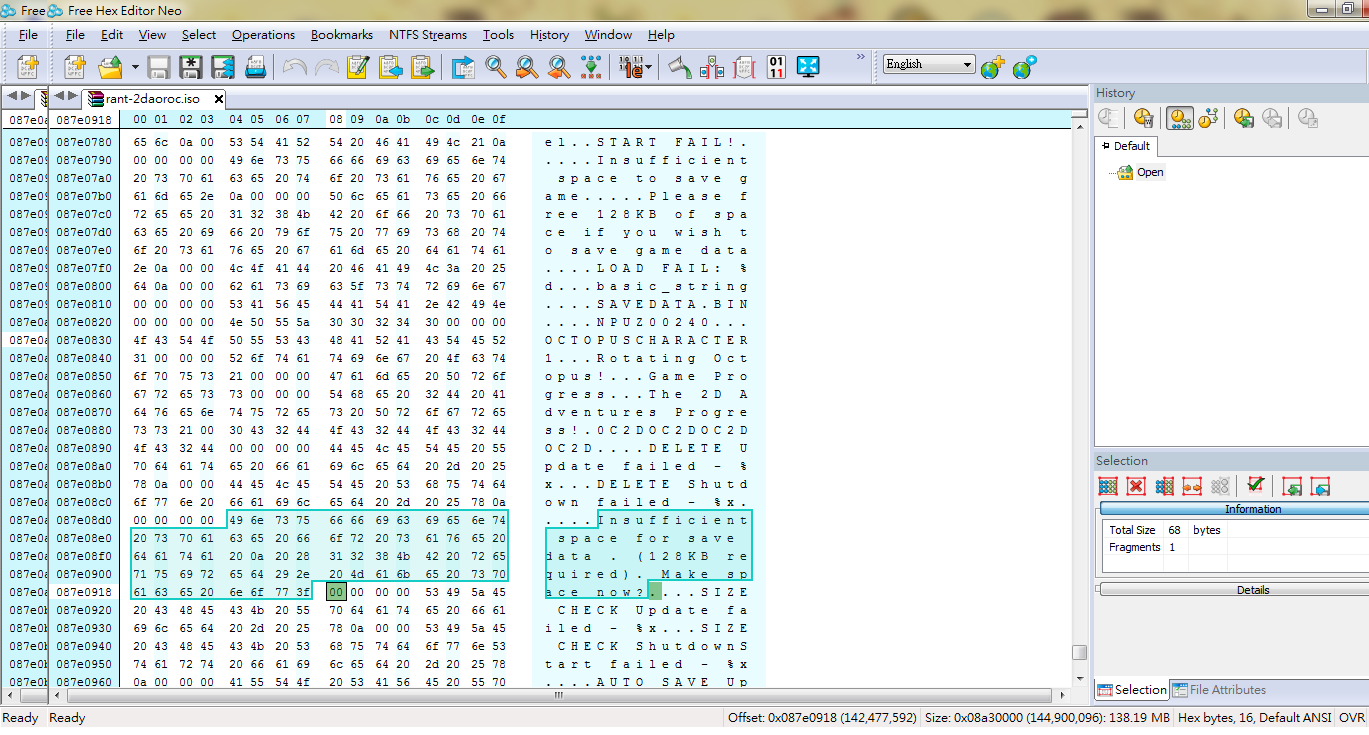Toggle the history list-view clock button
This screenshot has height=735, width=1369.
[1179, 118]
